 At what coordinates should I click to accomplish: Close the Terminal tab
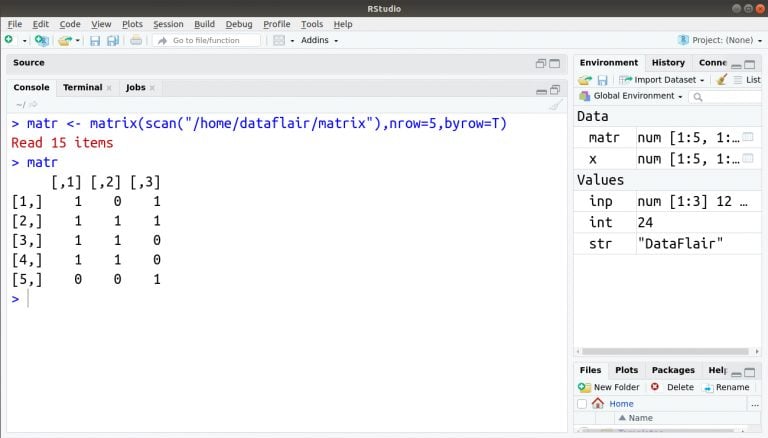pos(109,88)
